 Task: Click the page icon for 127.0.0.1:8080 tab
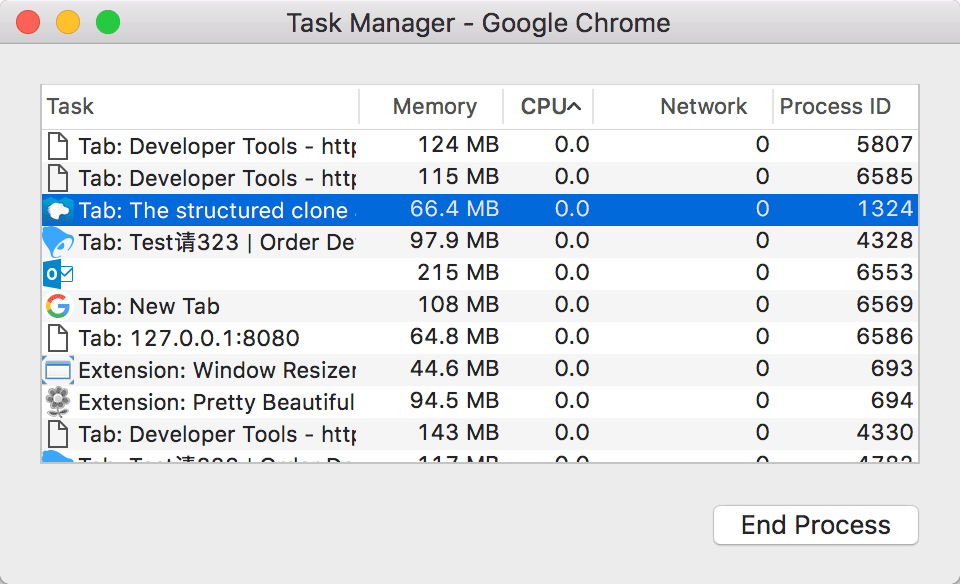[x=58, y=338]
